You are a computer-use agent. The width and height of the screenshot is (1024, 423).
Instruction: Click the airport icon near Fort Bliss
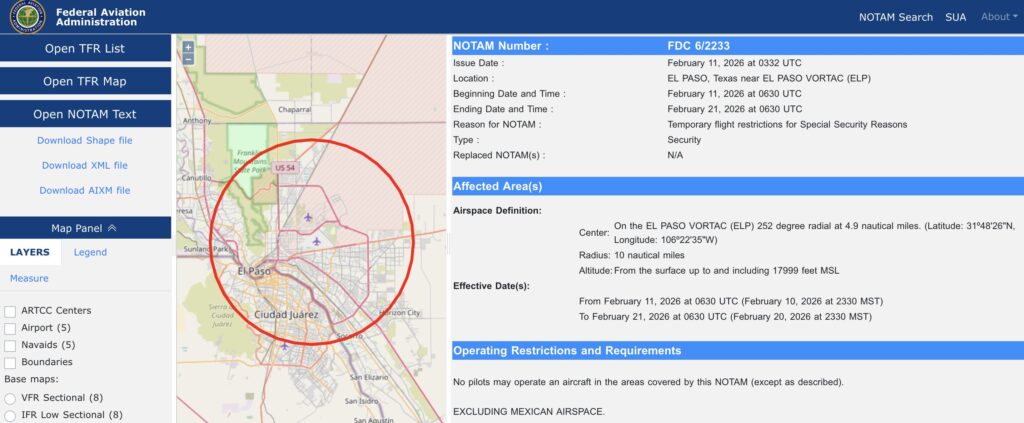point(306,217)
